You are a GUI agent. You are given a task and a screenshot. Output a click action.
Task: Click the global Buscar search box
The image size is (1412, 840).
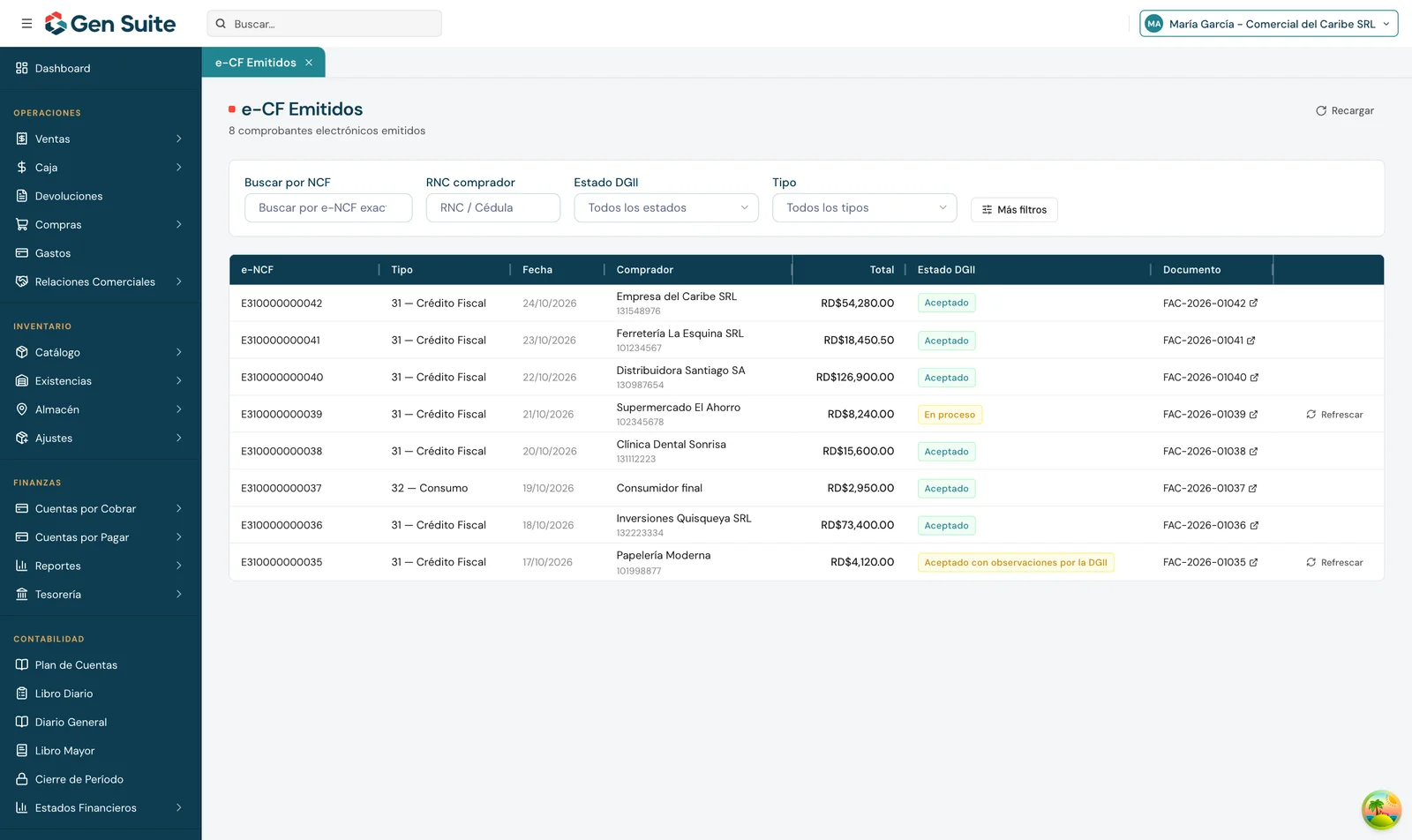click(324, 24)
